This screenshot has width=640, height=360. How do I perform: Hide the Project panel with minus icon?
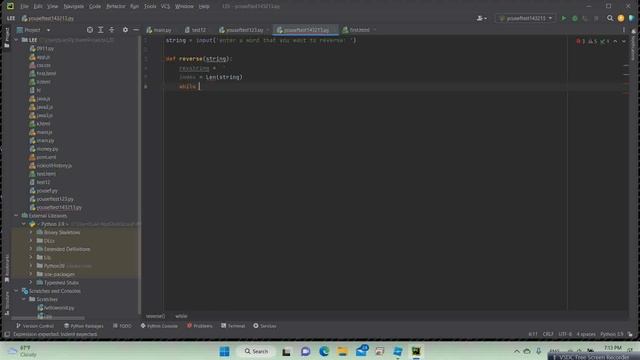tap(136, 30)
